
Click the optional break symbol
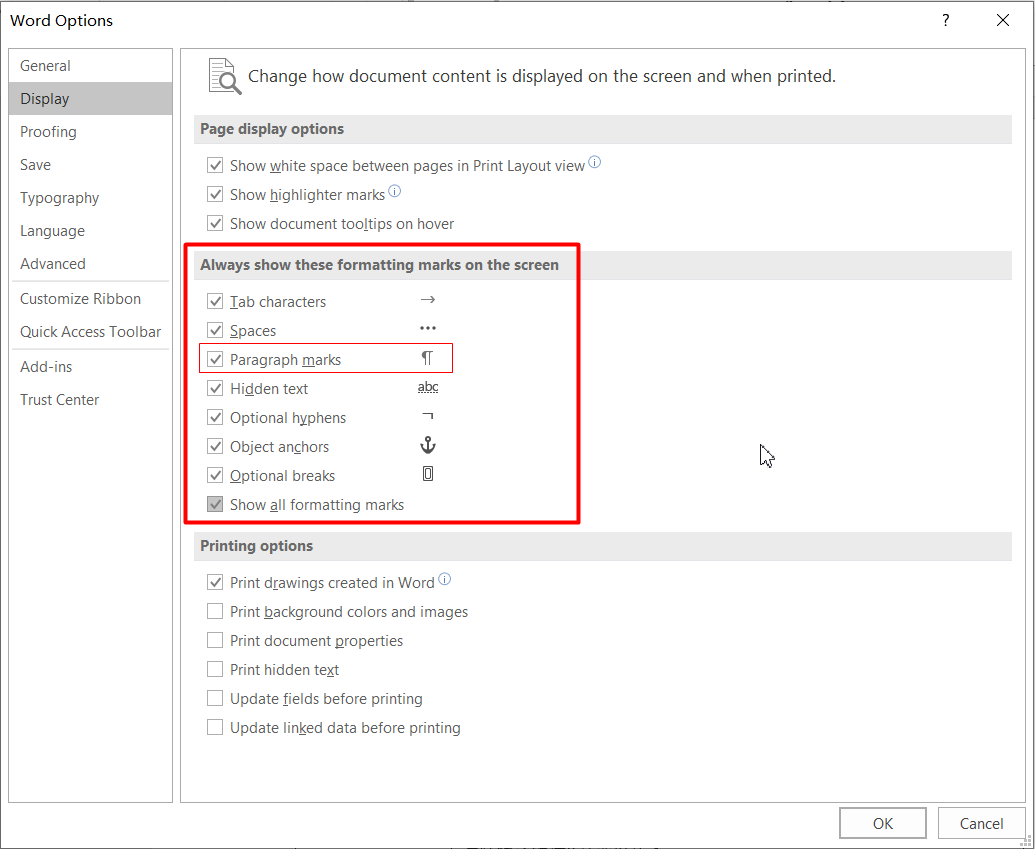[428, 474]
